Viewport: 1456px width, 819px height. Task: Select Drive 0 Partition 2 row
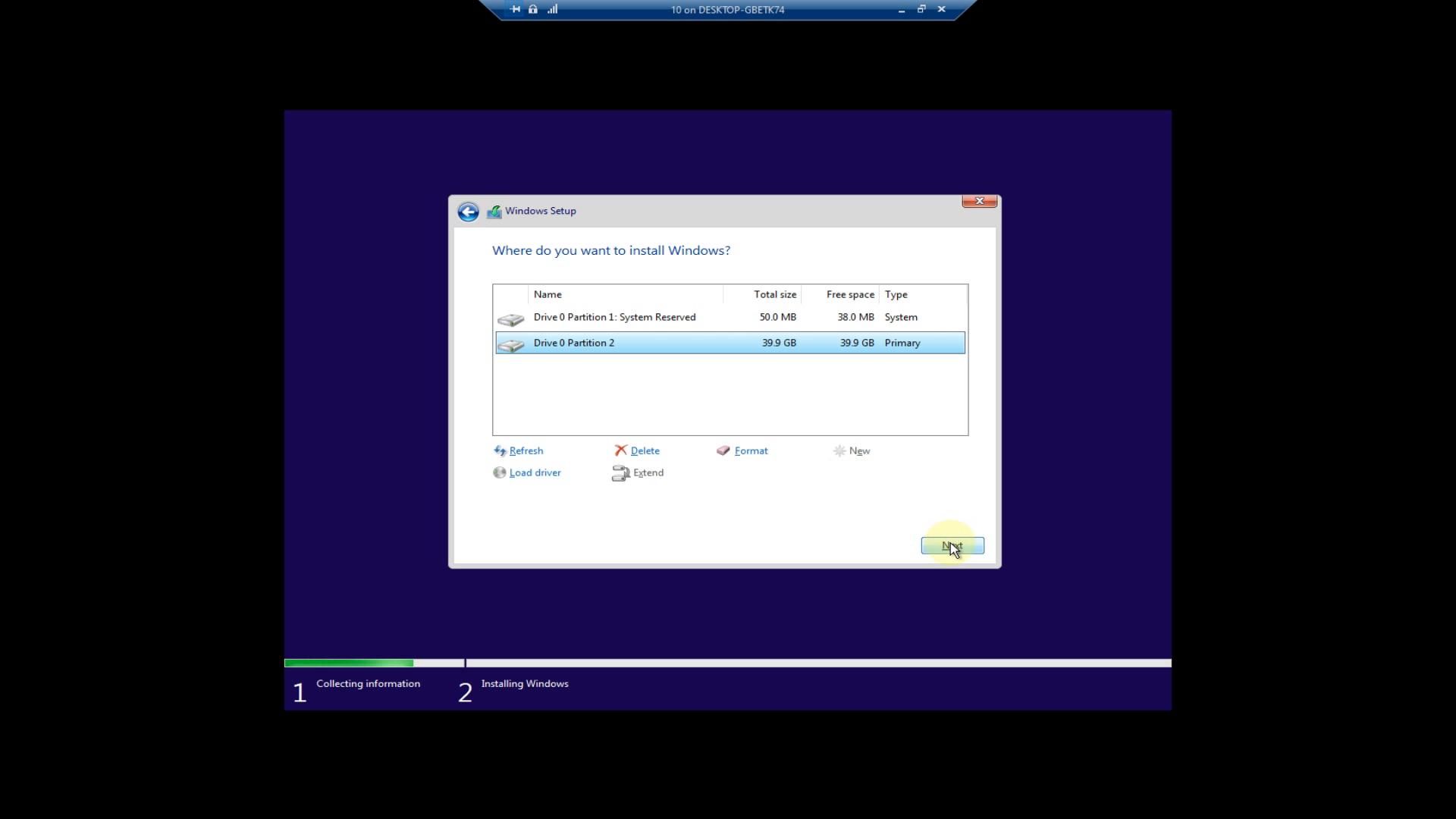(x=730, y=343)
